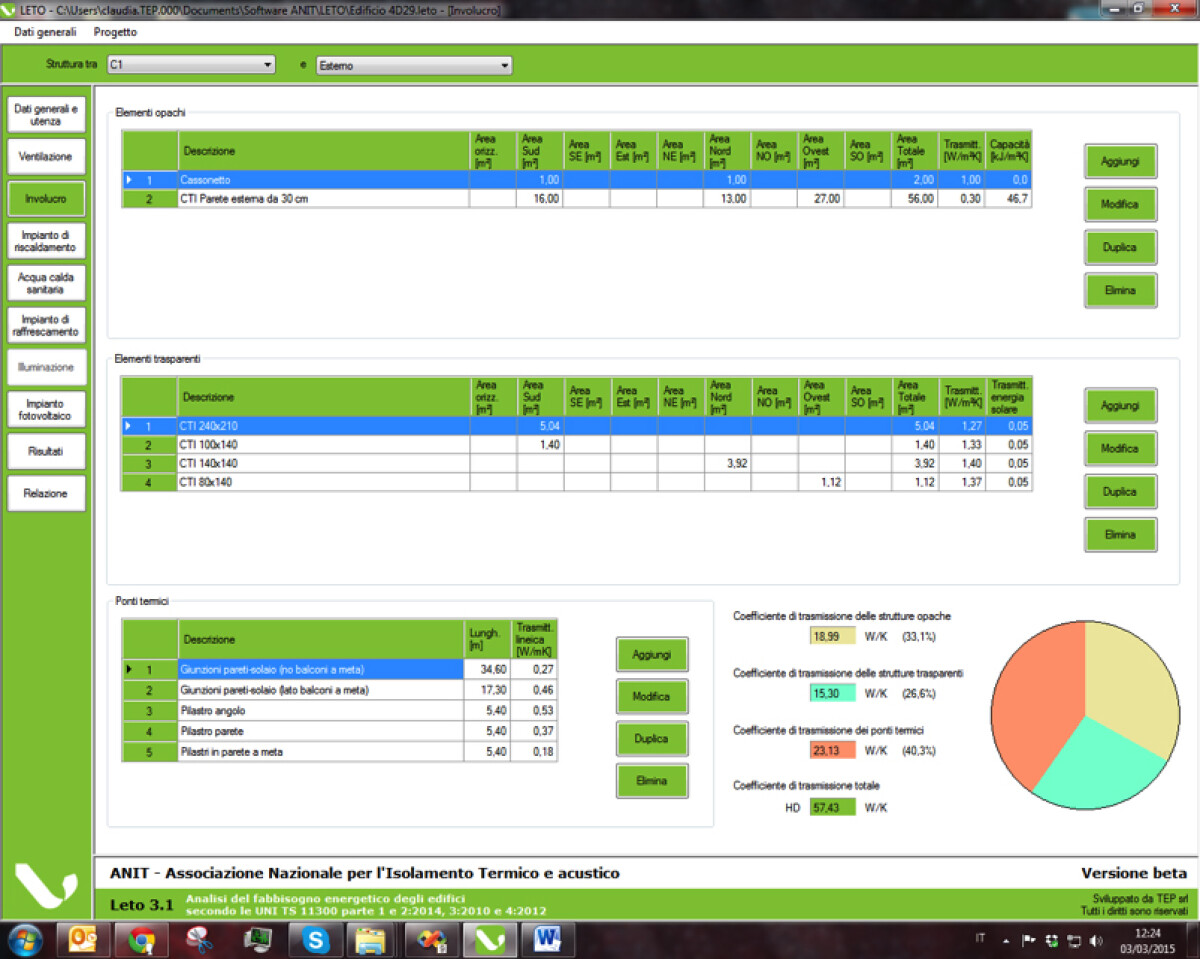This screenshot has height=959, width=1200.
Task: Click Elimina in Elementi trasparenti
Action: [x=1120, y=535]
